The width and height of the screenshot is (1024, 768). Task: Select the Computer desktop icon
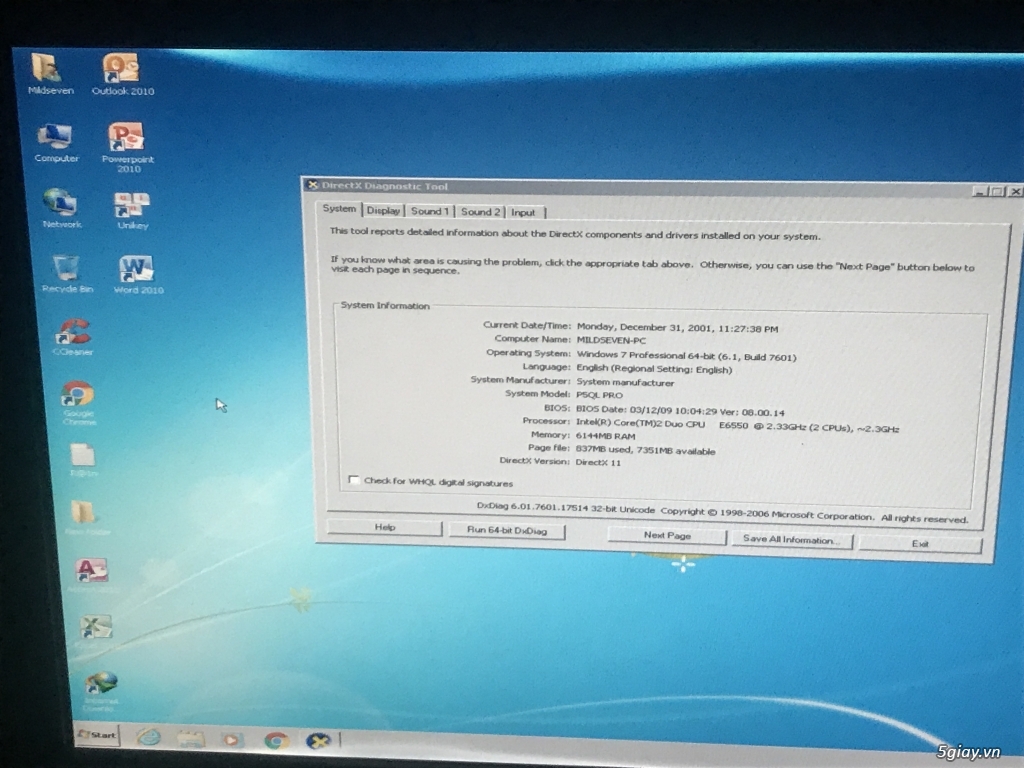click(x=56, y=142)
